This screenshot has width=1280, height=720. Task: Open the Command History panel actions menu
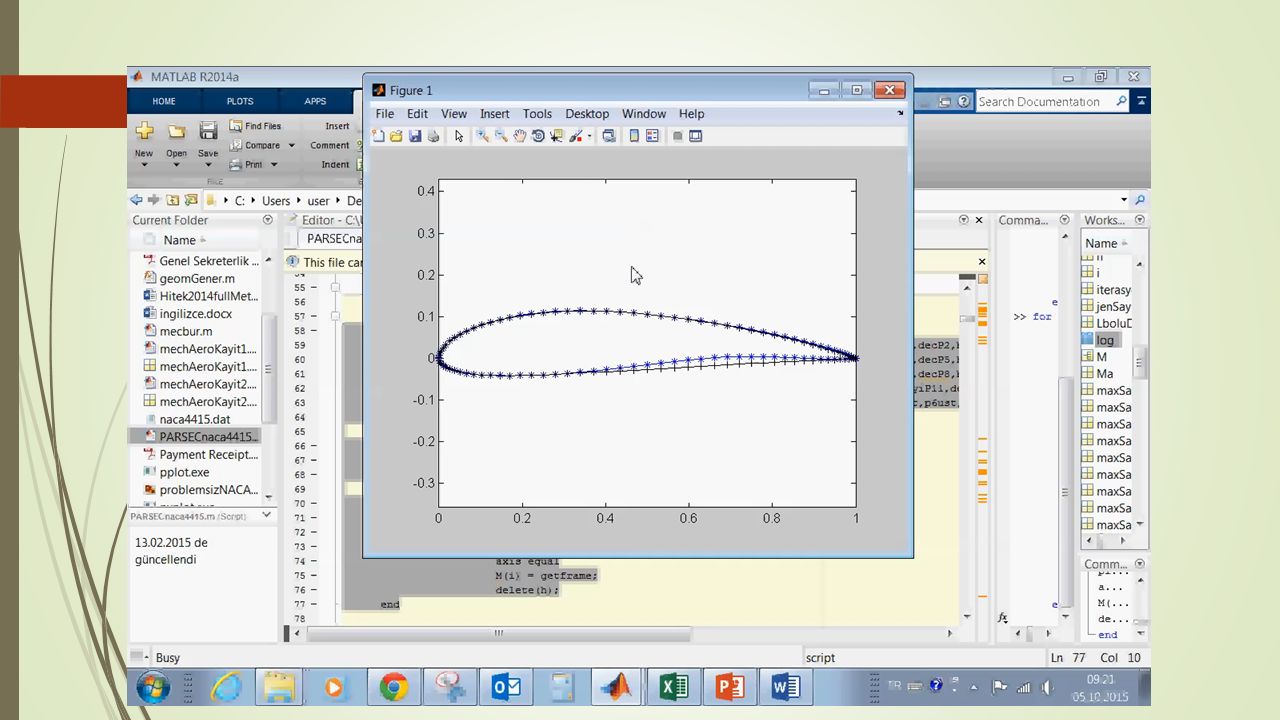point(1139,564)
